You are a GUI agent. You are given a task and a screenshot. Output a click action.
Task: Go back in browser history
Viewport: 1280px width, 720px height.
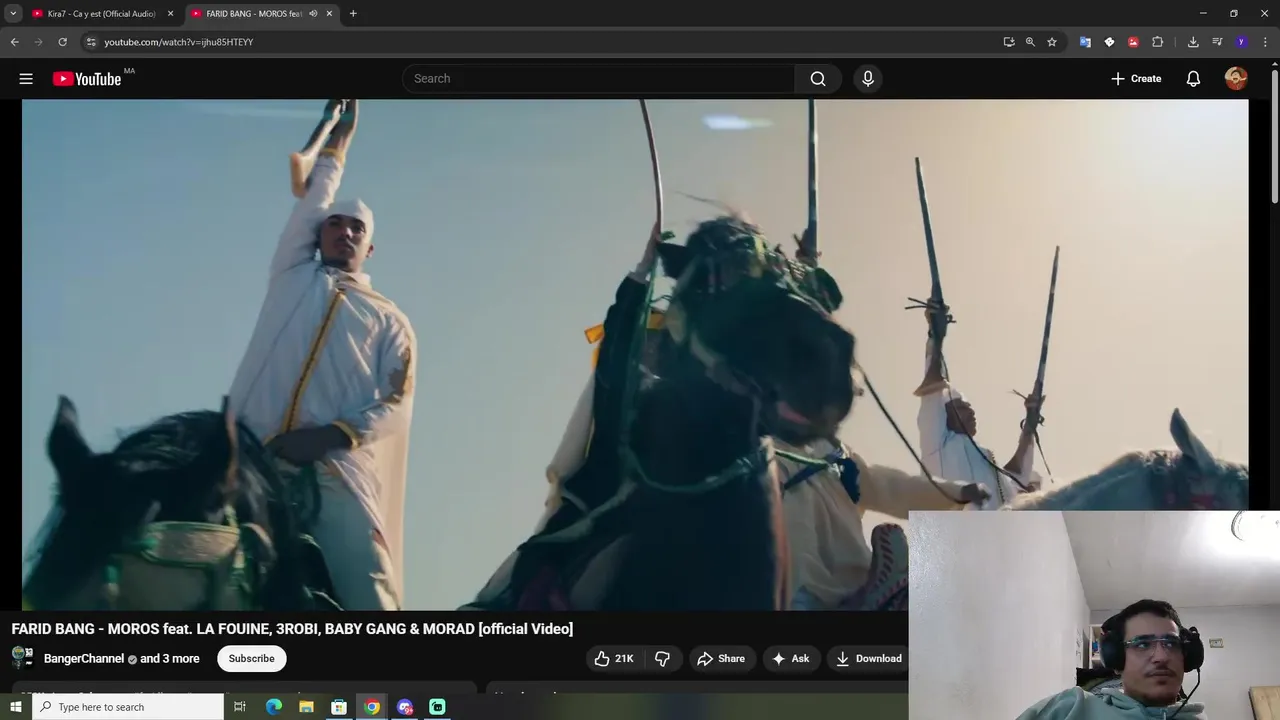pos(14,42)
